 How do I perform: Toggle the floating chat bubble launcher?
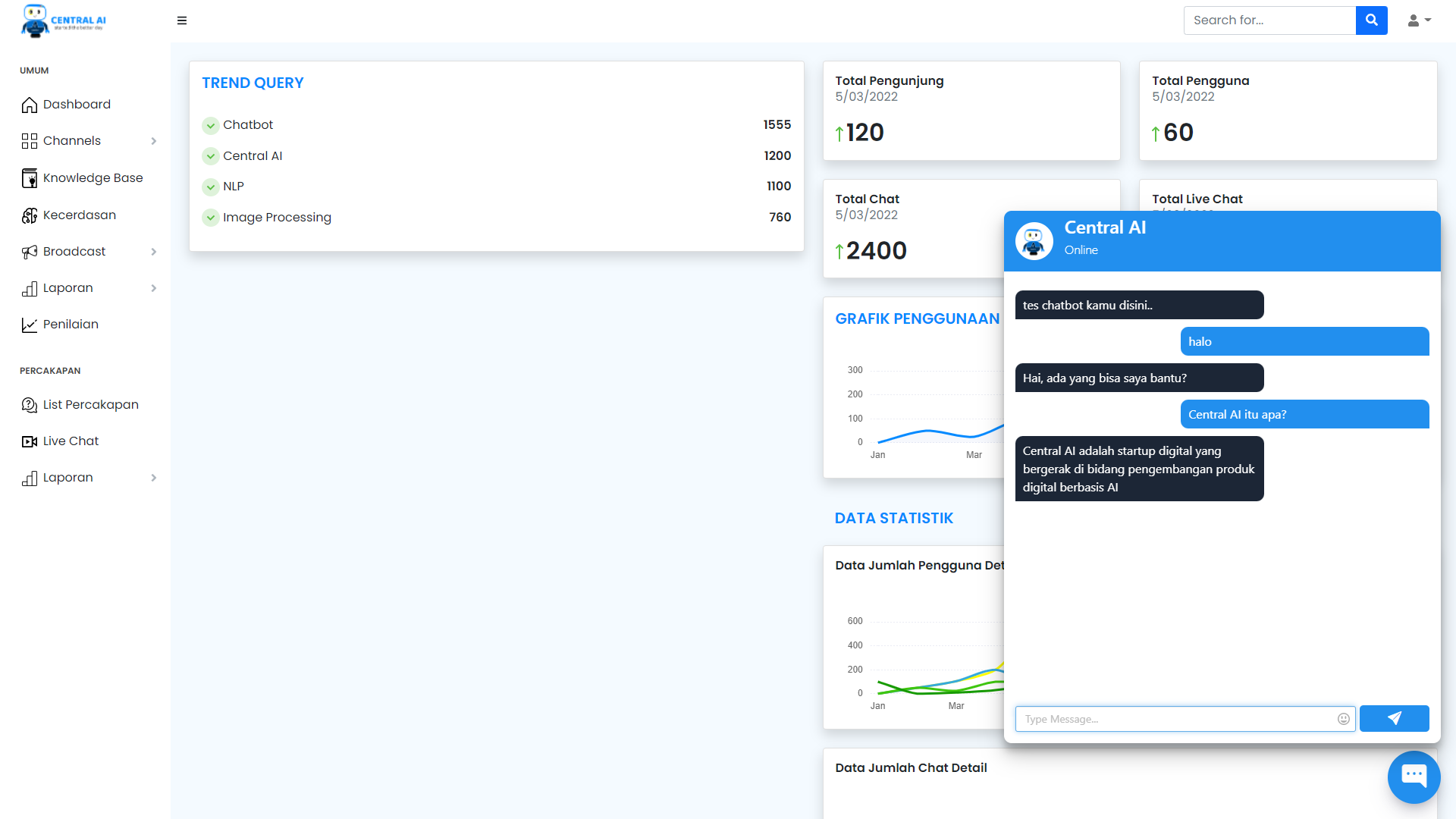[1414, 777]
